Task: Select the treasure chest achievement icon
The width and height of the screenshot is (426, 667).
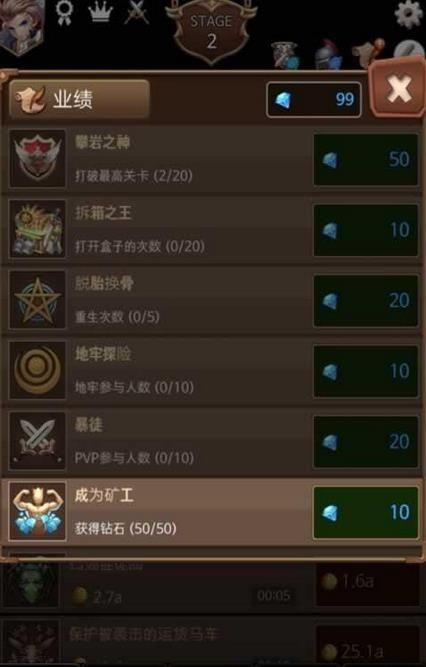Action: (x=37, y=230)
